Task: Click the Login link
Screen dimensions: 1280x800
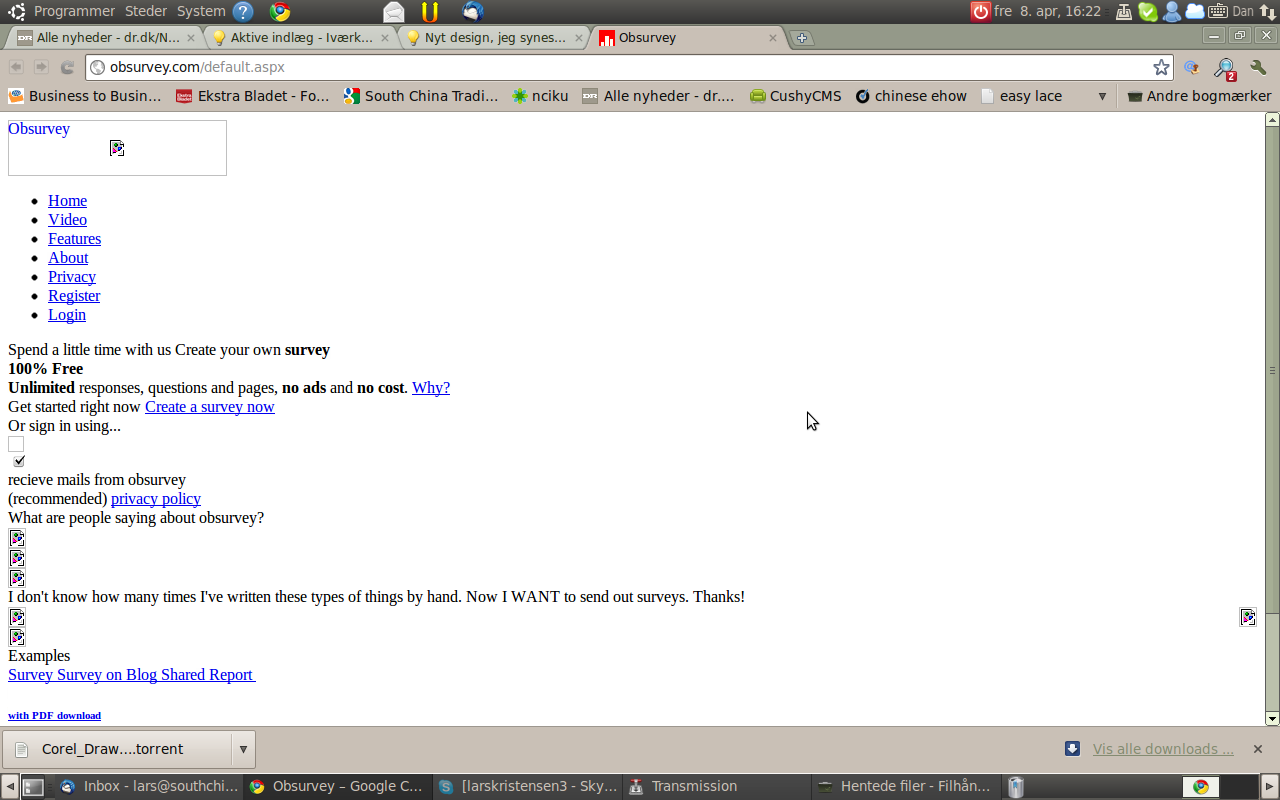Action: pyautogui.click(x=67, y=315)
